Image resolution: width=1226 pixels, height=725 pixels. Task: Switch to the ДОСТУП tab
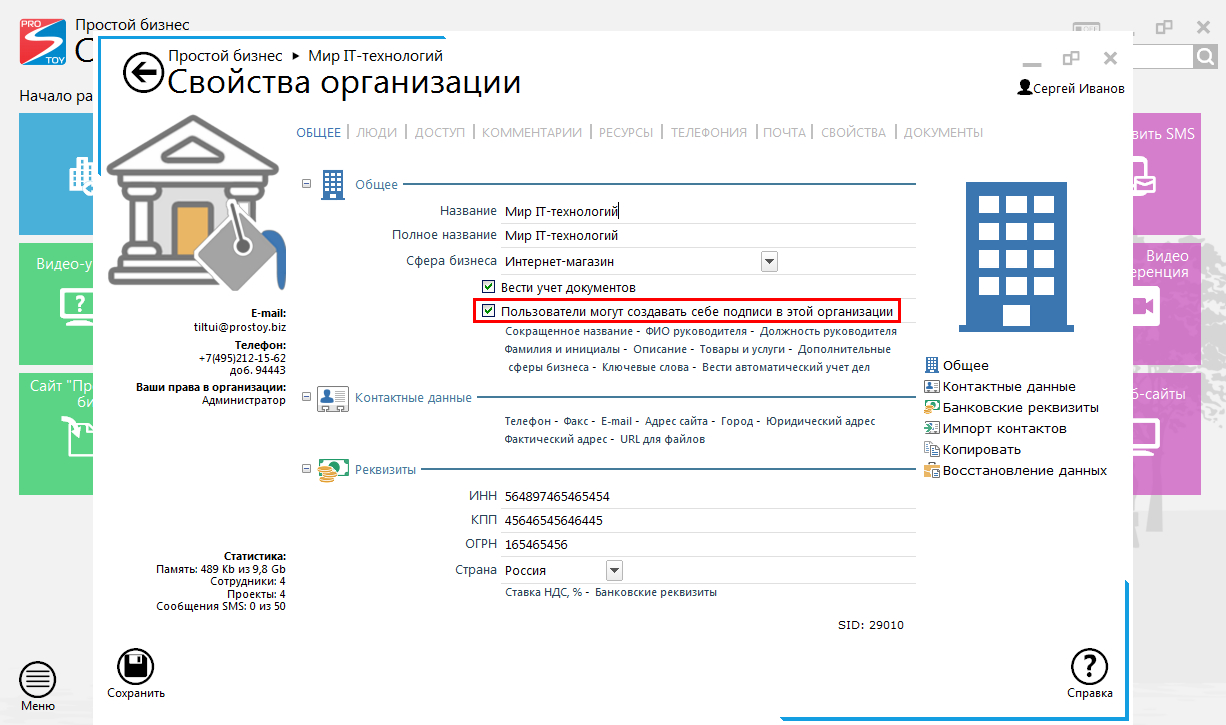click(440, 132)
